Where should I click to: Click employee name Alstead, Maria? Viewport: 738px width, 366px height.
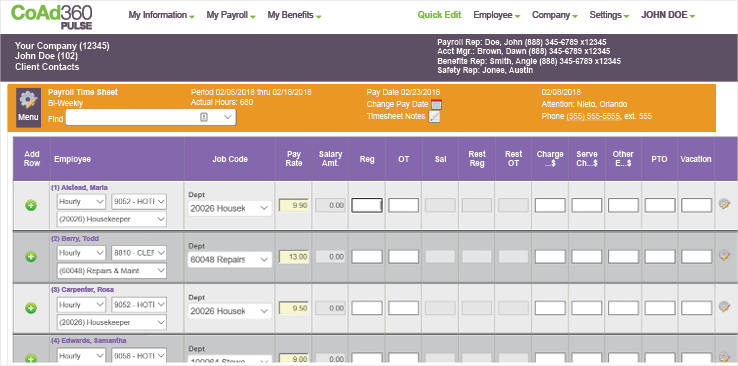(79, 187)
